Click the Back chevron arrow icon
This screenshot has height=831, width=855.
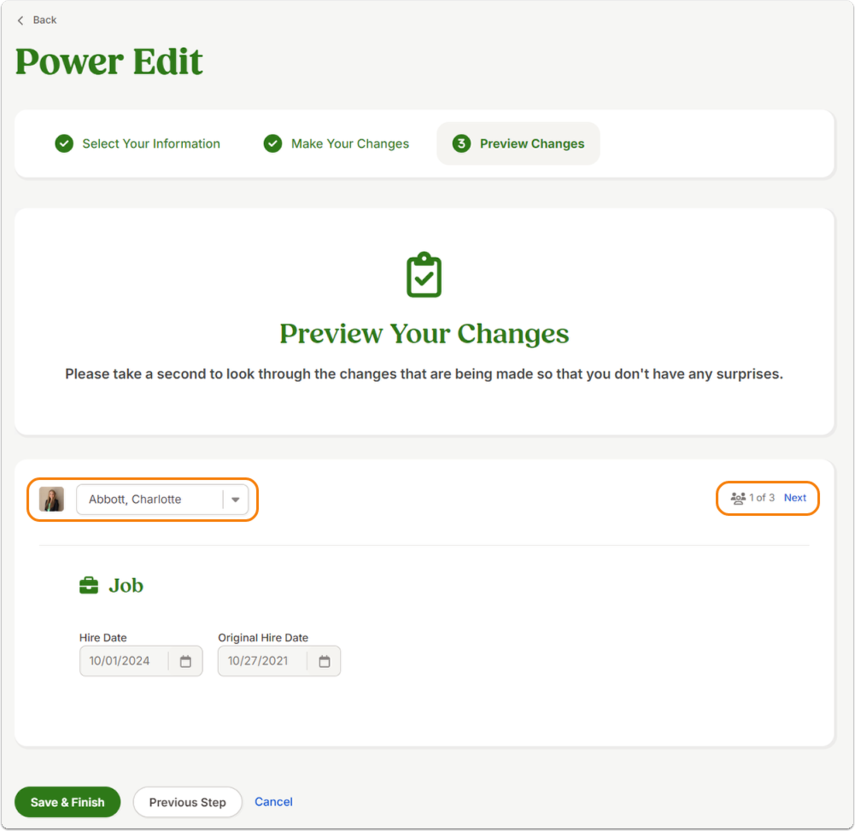click(x=20, y=20)
